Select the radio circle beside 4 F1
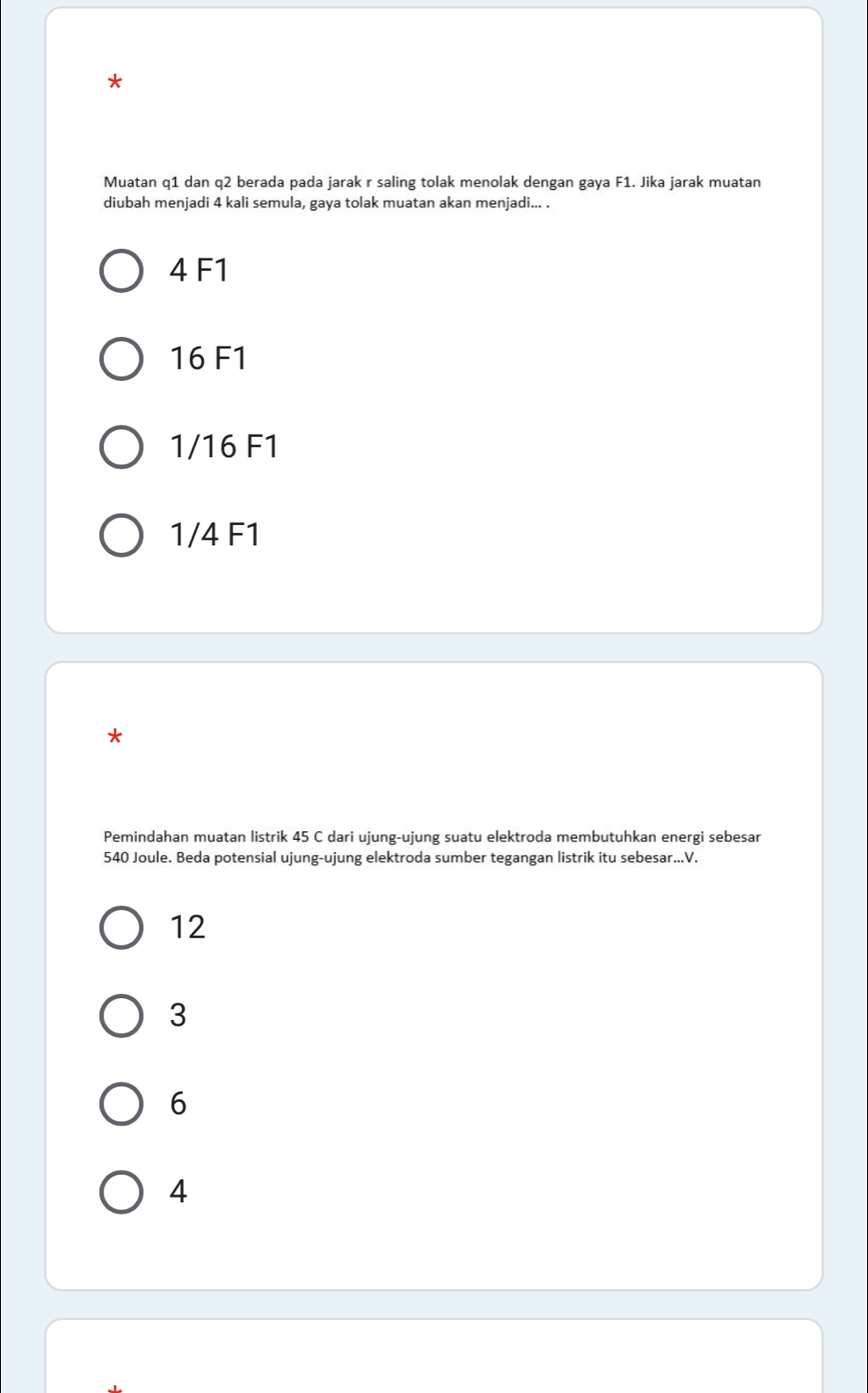The image size is (868, 1393). click(x=121, y=270)
